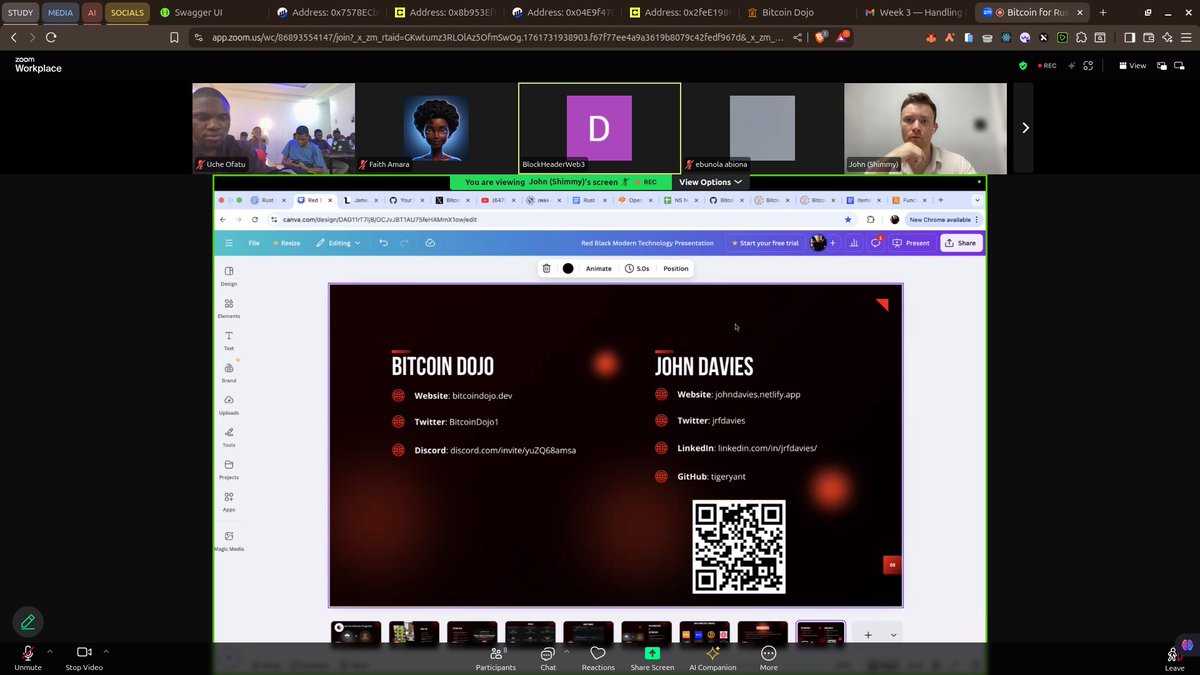Switch to the MEDIA tab group
1200x675 pixels.
pos(60,13)
